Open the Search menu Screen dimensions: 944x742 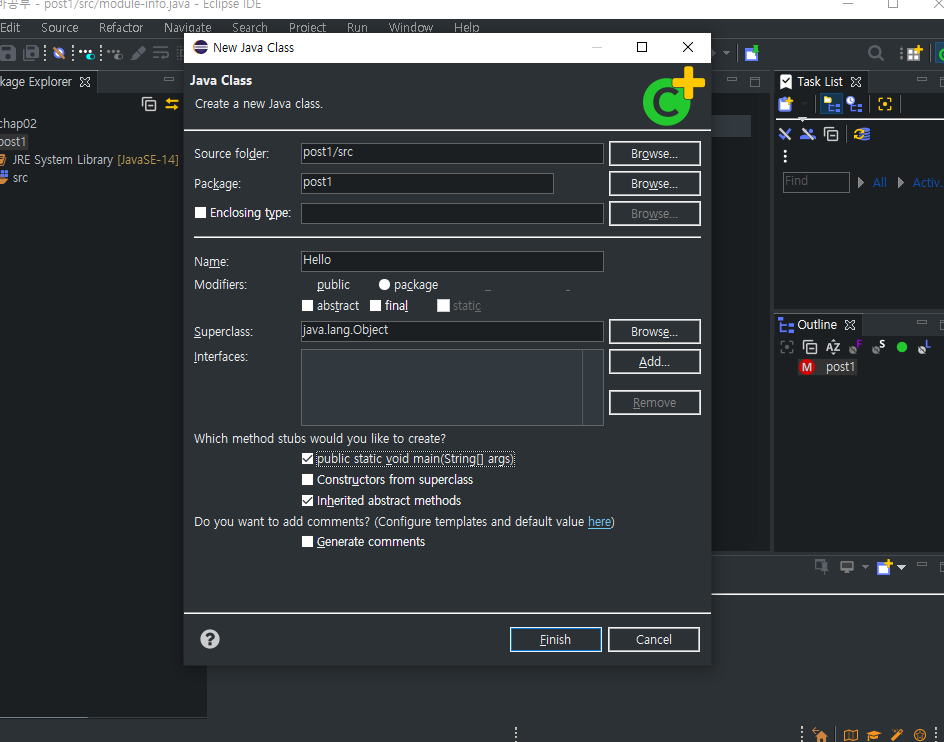click(x=250, y=28)
